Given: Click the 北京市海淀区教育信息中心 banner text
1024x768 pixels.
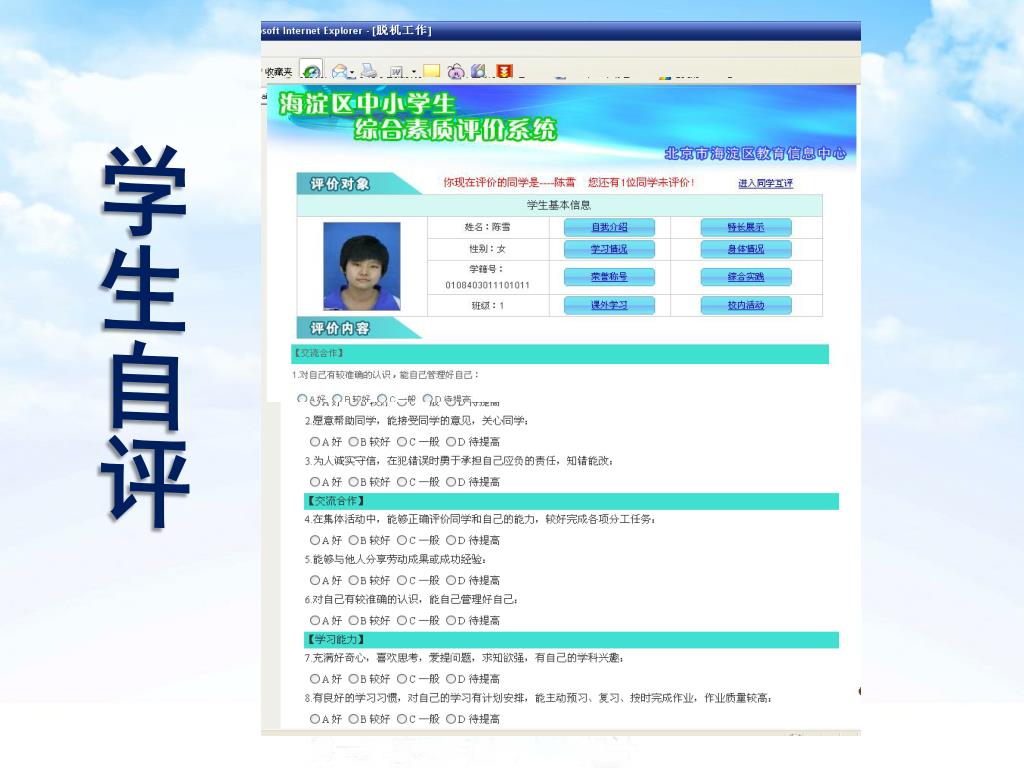Looking at the screenshot, I should (755, 153).
